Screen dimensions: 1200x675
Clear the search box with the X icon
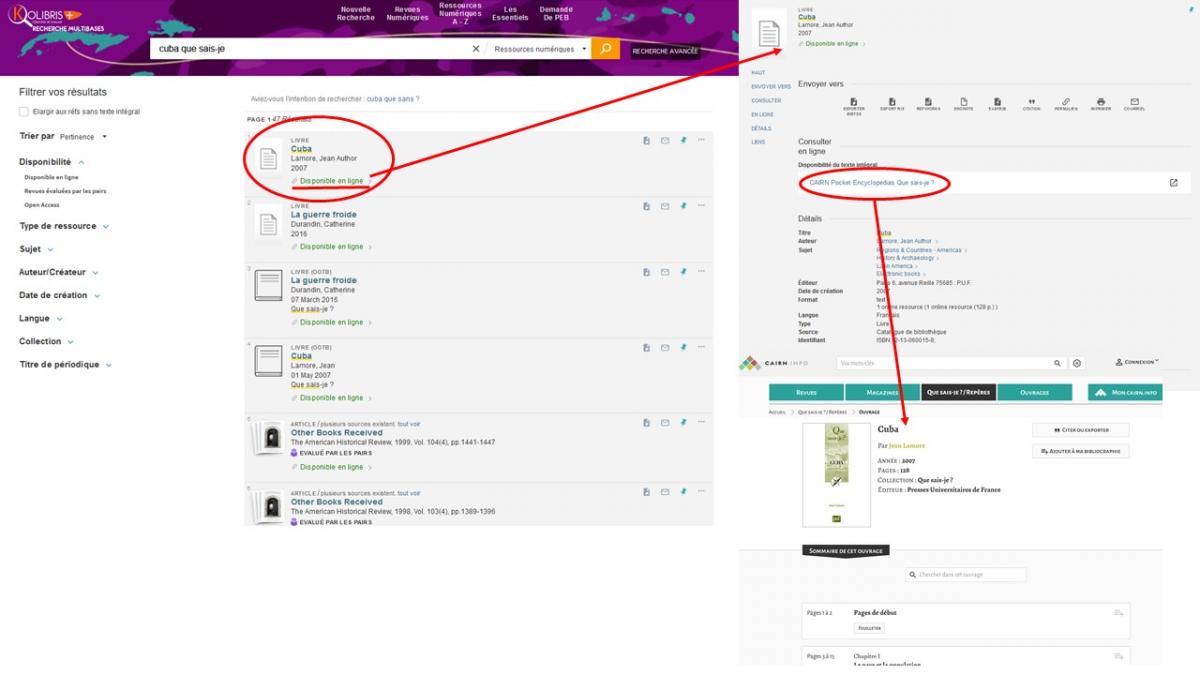point(476,47)
